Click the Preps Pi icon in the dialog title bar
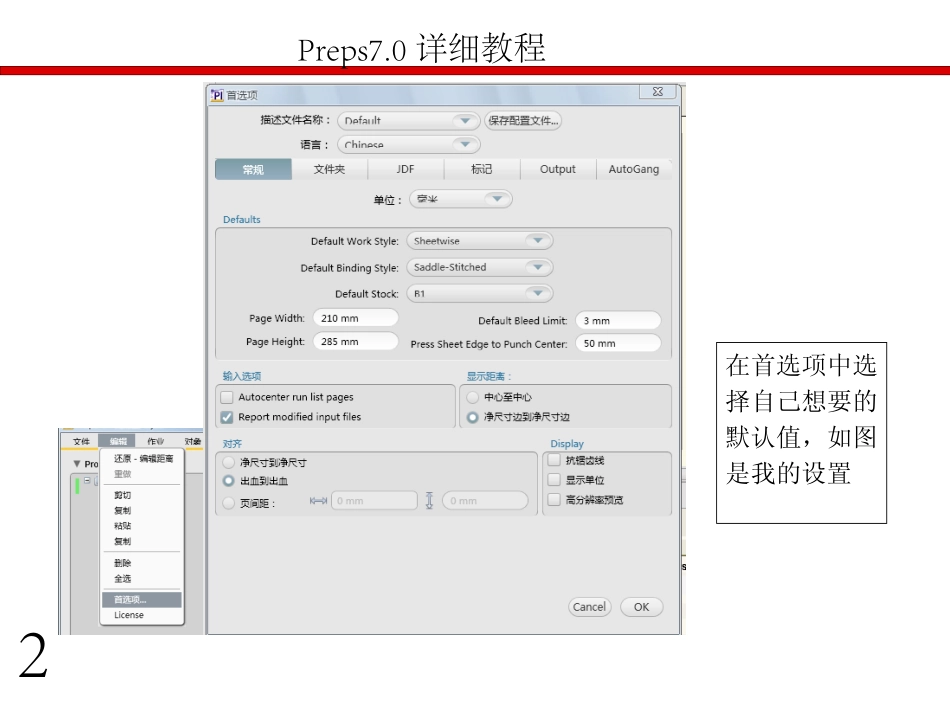Screen dimensions: 950x706 click(x=217, y=95)
